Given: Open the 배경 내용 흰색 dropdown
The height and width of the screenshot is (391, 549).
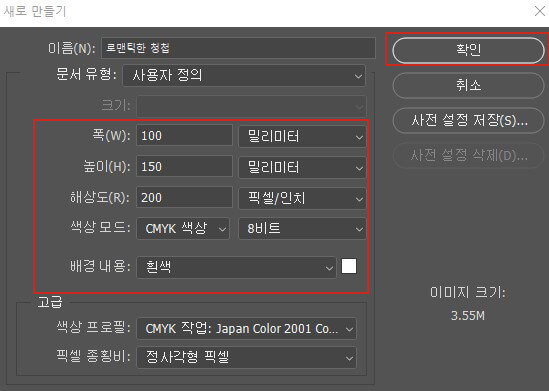Looking at the screenshot, I should 236,267.
